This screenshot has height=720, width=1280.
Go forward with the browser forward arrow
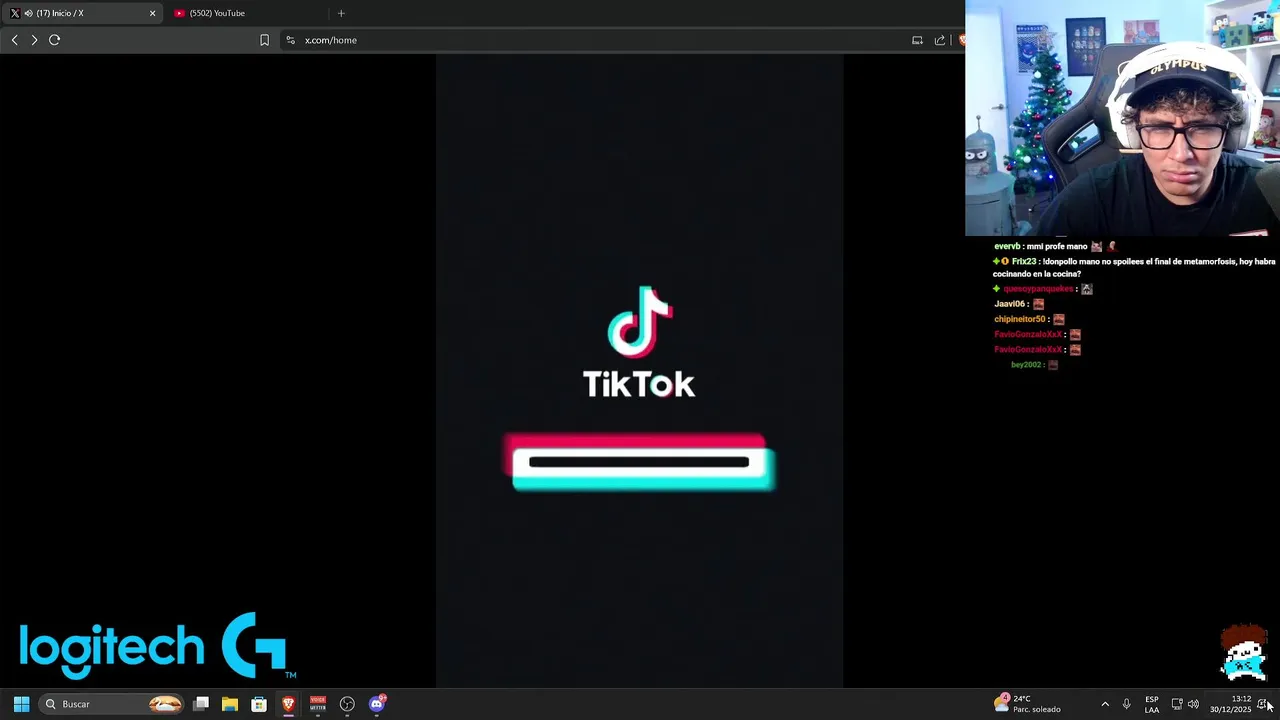click(34, 40)
